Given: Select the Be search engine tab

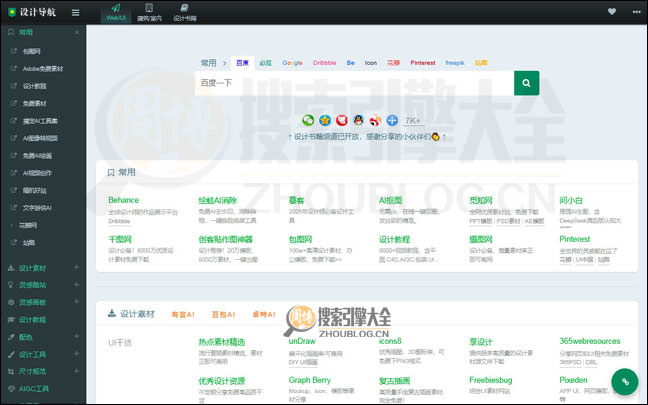Looking at the screenshot, I should (350, 63).
